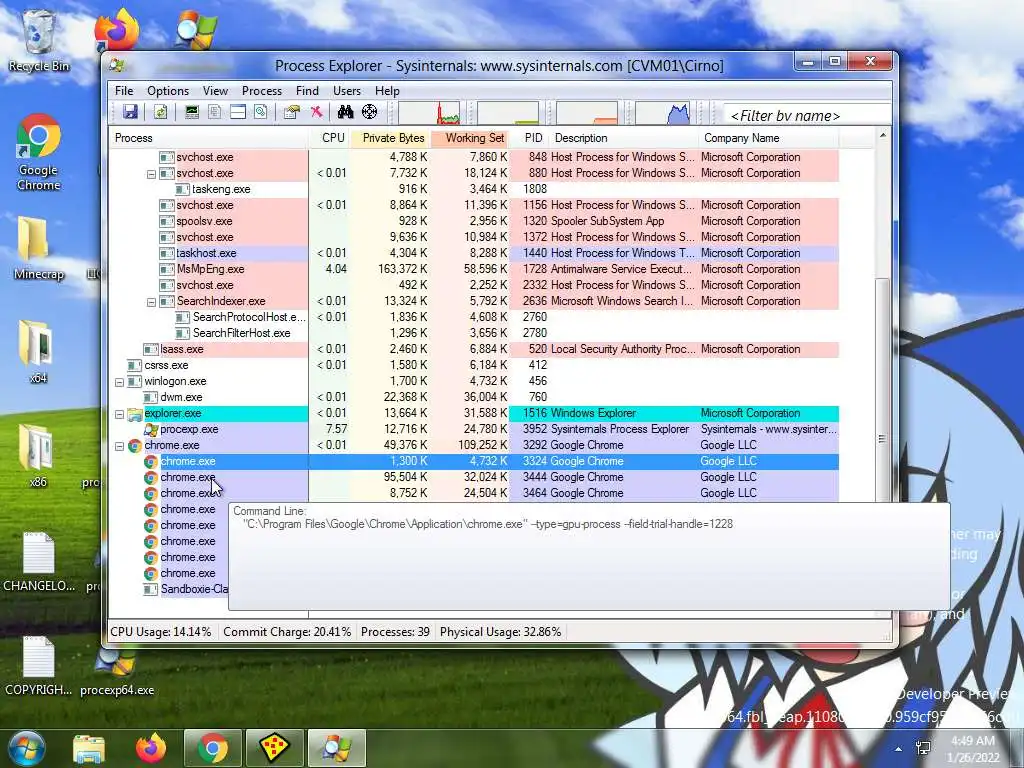The width and height of the screenshot is (1024, 768).
Task: Select the taskeng.exe process row
Action: (474, 189)
